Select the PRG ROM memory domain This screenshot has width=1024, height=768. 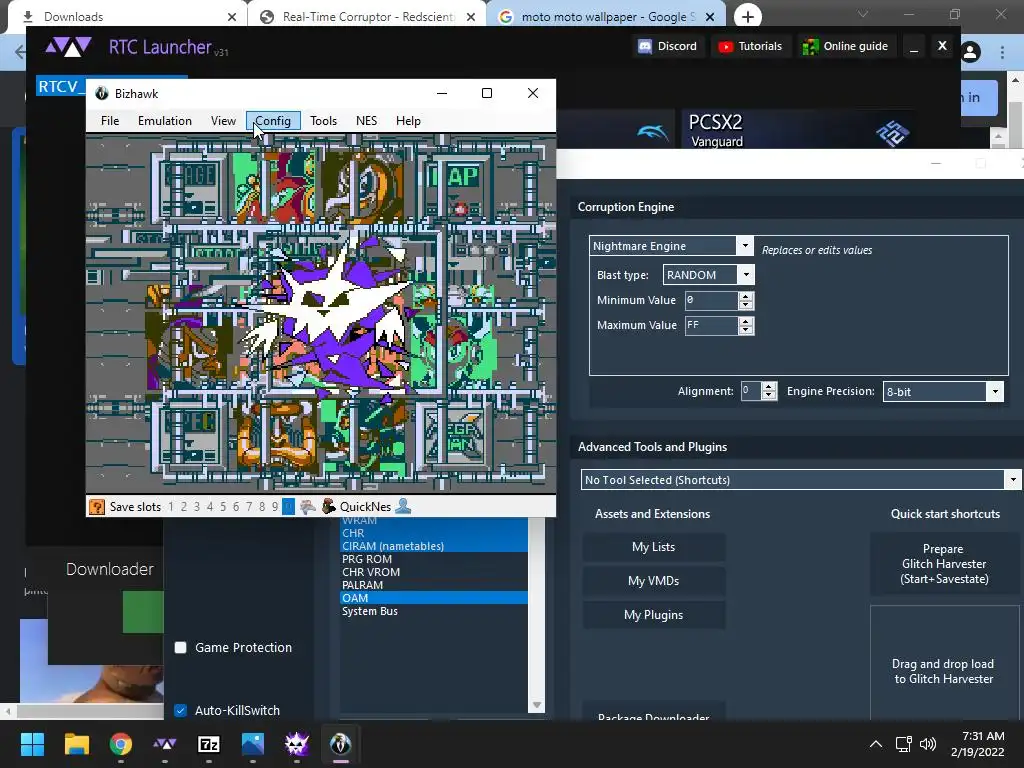(434, 559)
